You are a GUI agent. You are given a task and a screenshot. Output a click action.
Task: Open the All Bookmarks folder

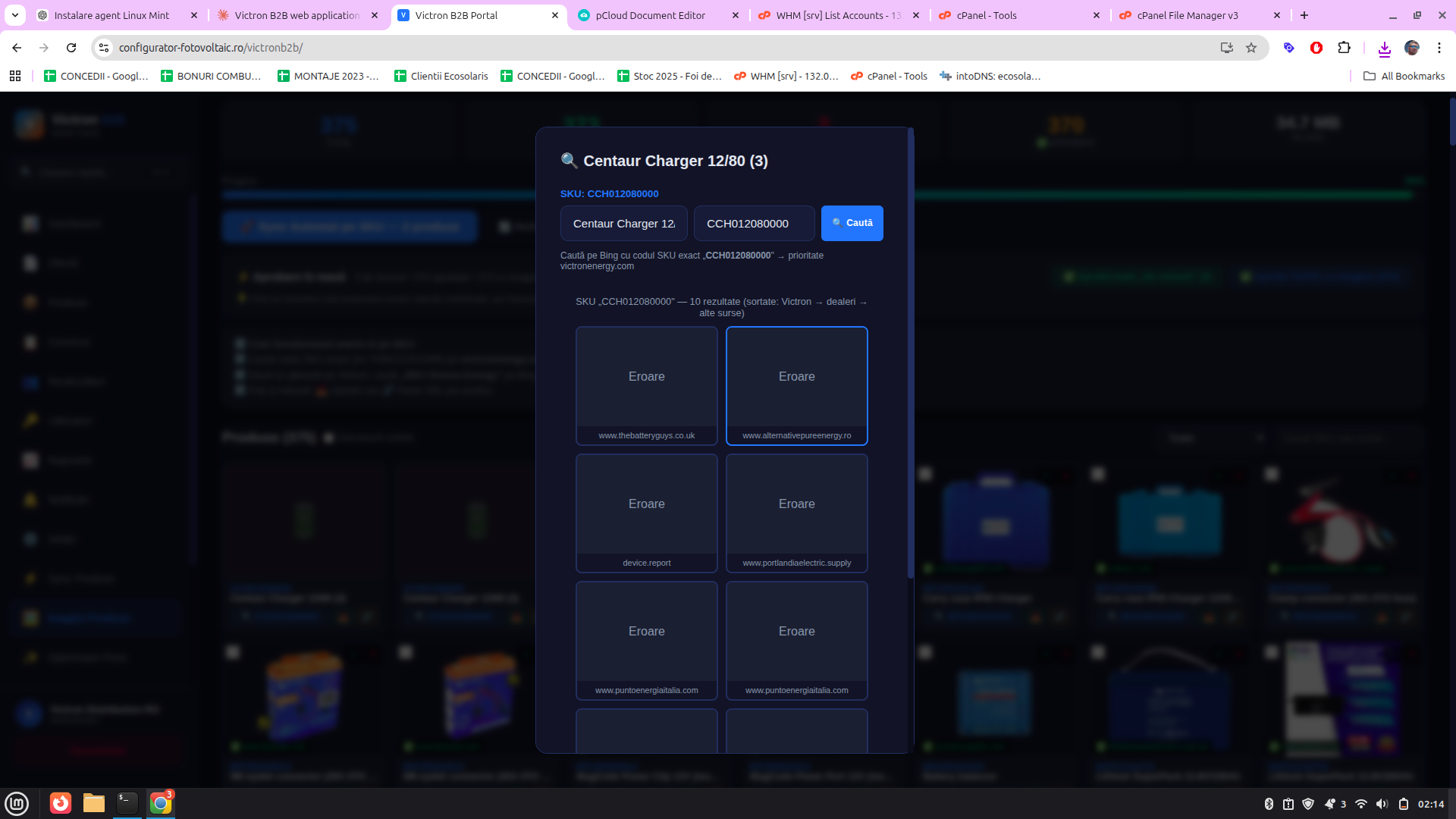coord(1404,76)
